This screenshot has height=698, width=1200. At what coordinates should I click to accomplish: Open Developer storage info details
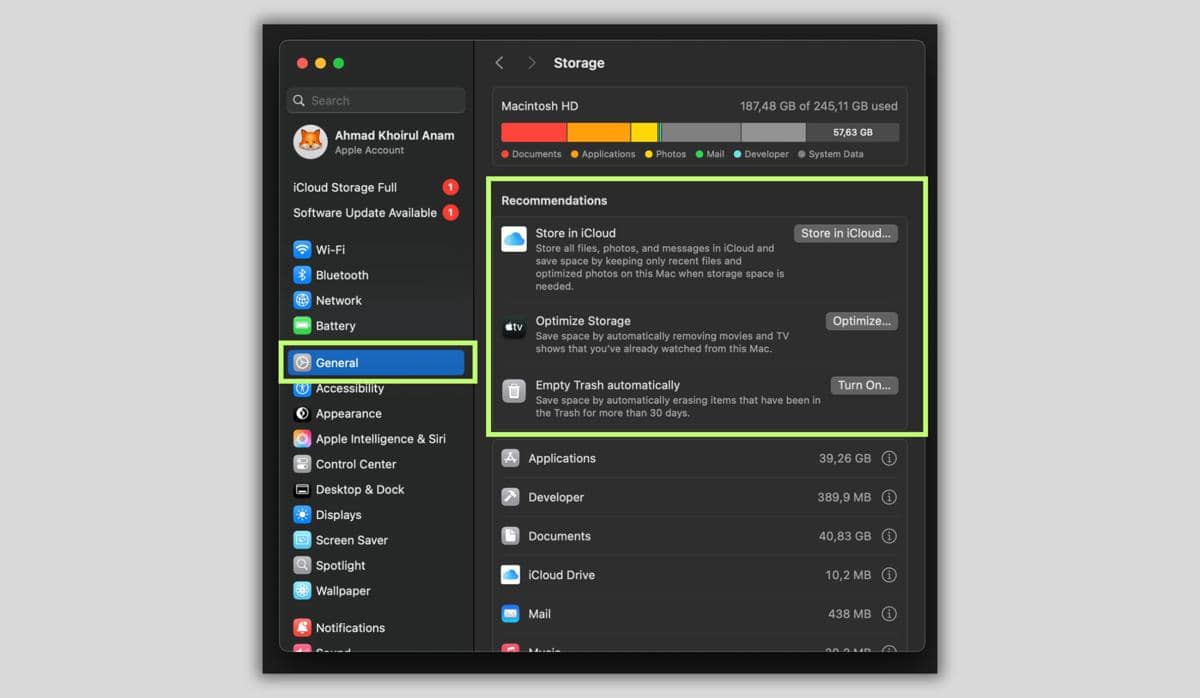pyautogui.click(x=888, y=497)
